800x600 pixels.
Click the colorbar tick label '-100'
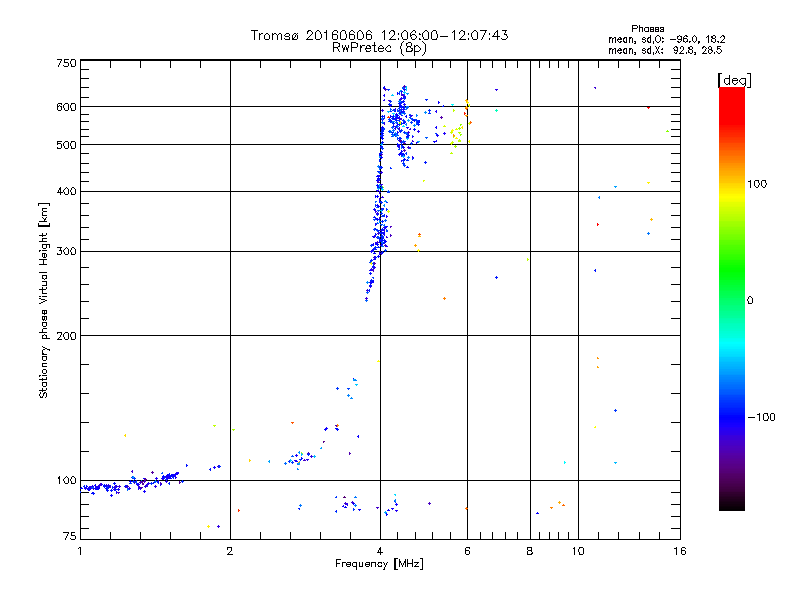click(761, 417)
